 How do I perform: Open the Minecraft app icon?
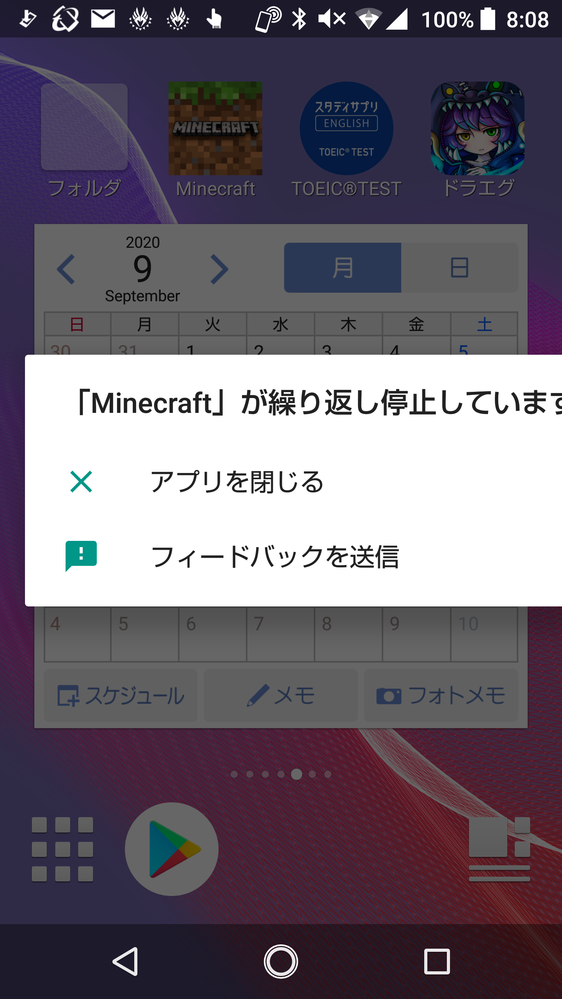tap(215, 128)
